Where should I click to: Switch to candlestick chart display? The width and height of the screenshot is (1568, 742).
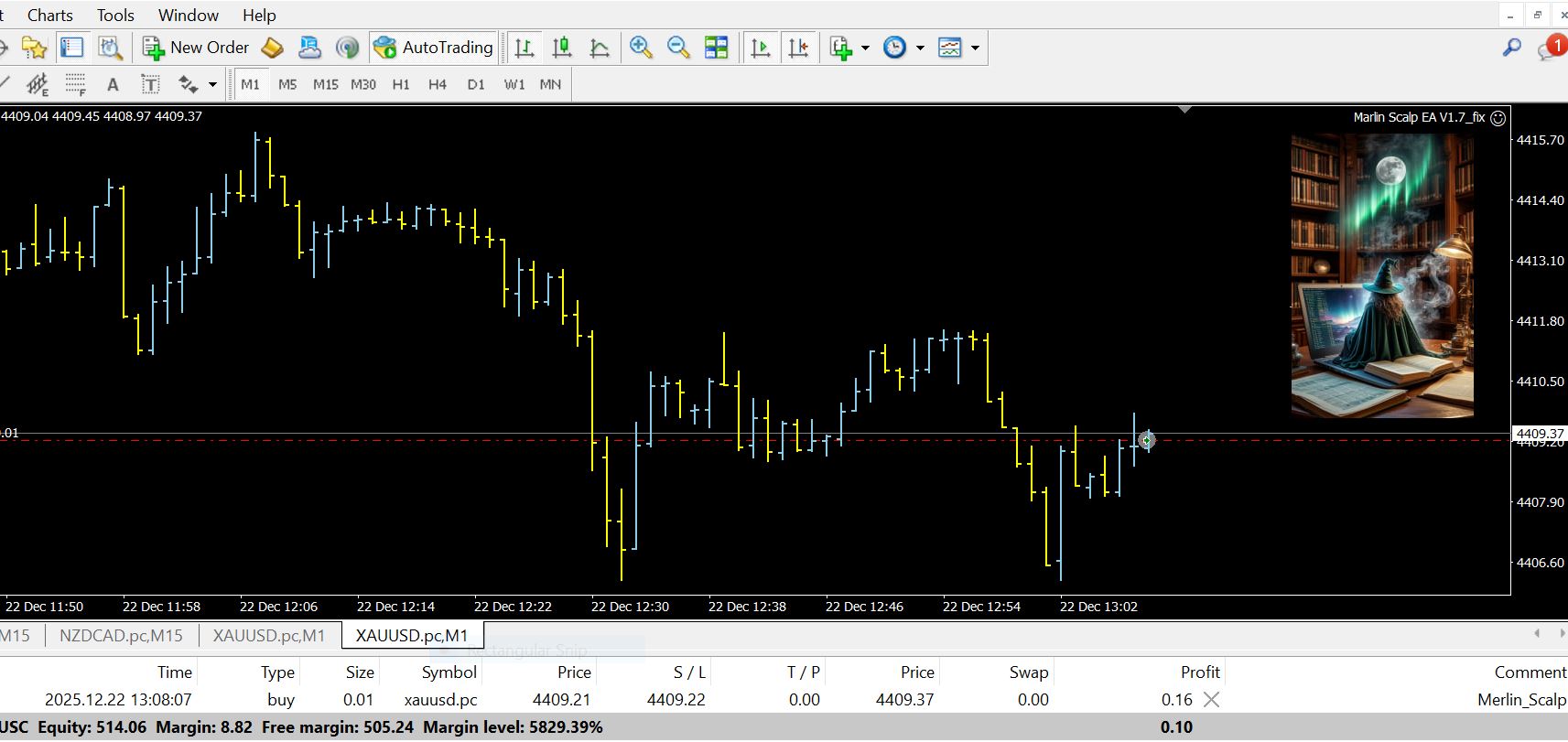(562, 48)
